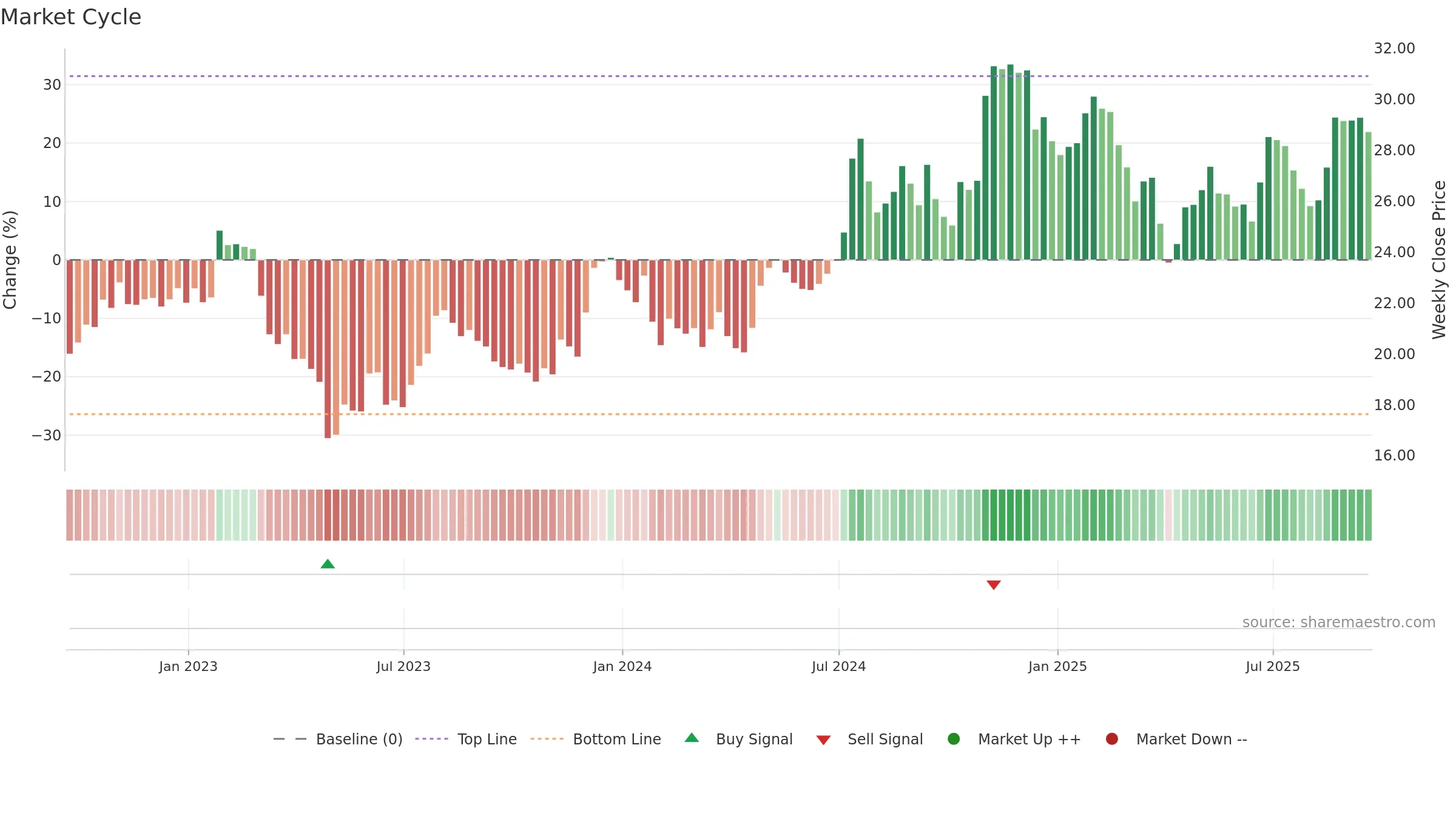This screenshot has width=1456, height=819.
Task: Click the 20.00 price axis tick
Action: tap(1394, 354)
